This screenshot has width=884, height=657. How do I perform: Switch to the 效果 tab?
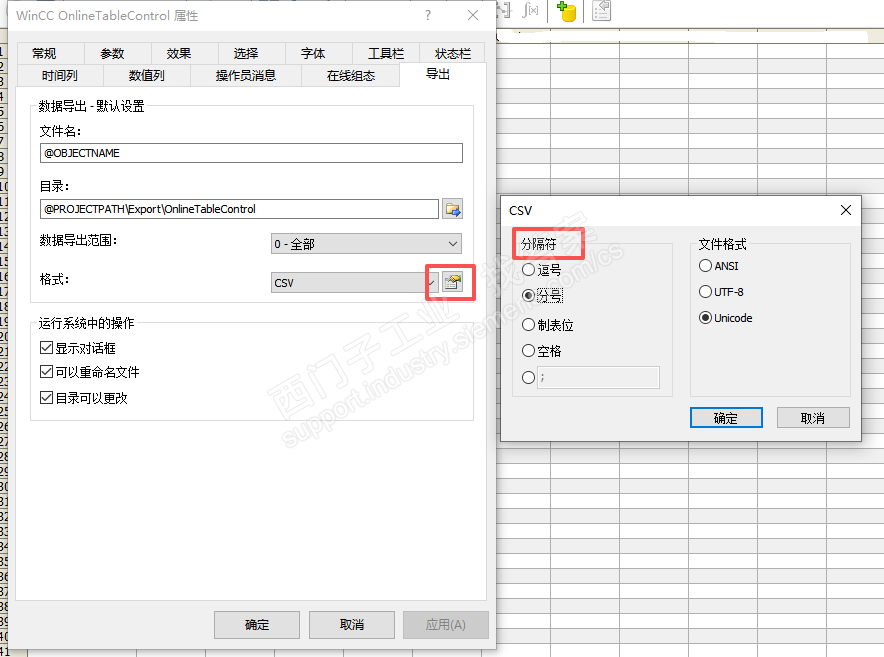pyautogui.click(x=184, y=54)
